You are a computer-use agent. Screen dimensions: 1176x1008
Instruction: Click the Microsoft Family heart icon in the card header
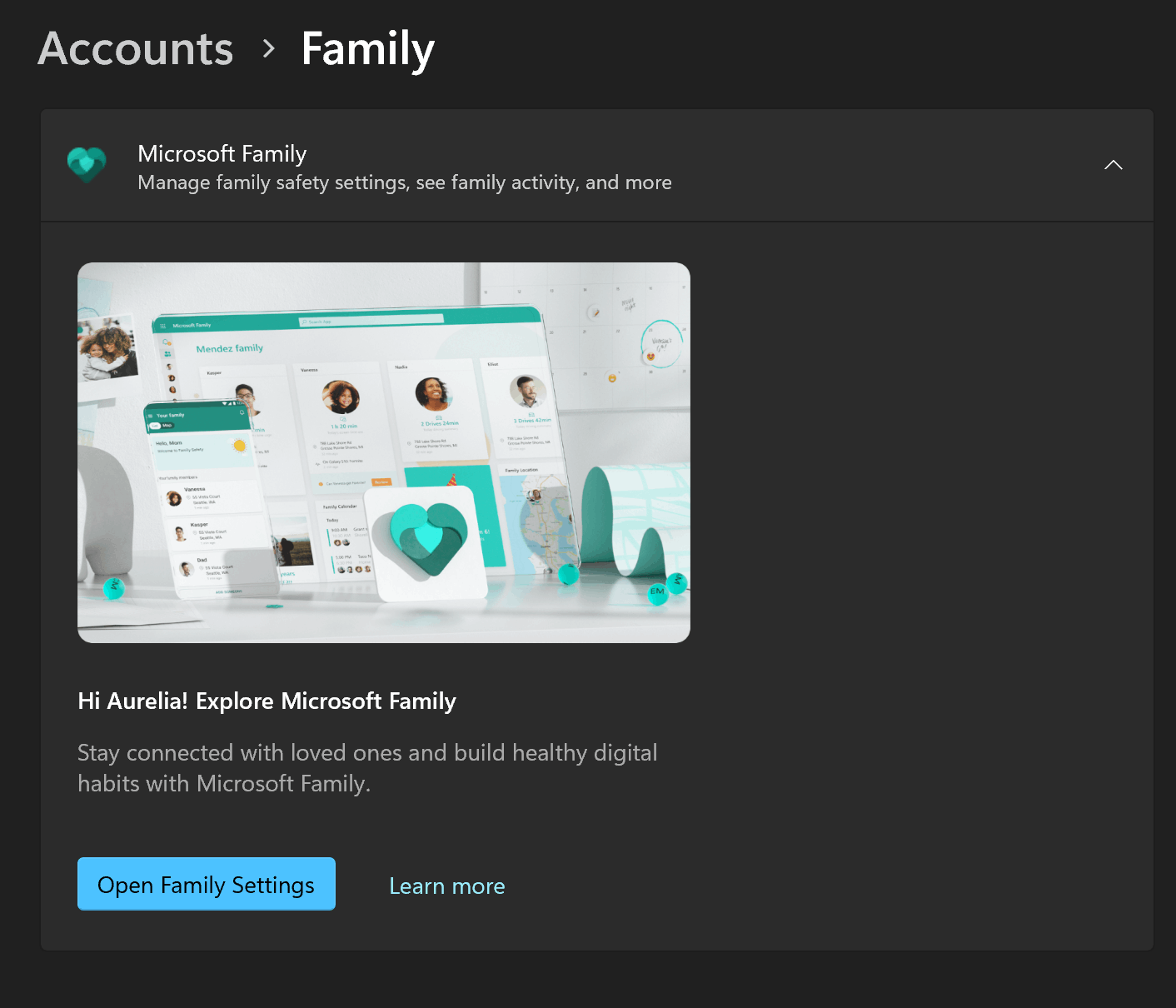[86, 164]
